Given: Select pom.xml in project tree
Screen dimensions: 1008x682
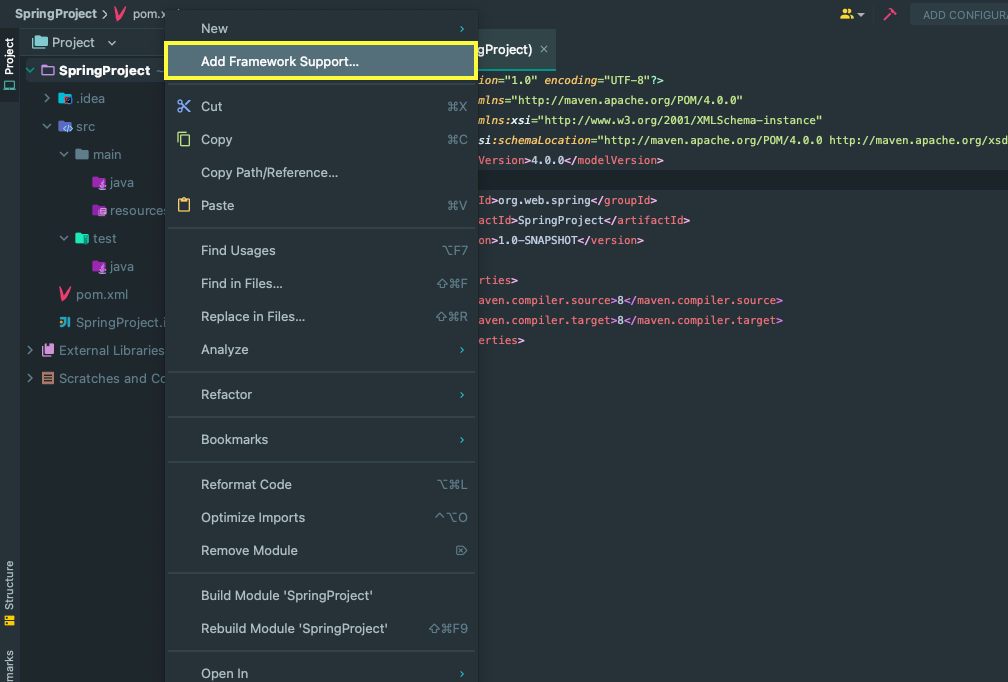Looking at the screenshot, I should 102,294.
